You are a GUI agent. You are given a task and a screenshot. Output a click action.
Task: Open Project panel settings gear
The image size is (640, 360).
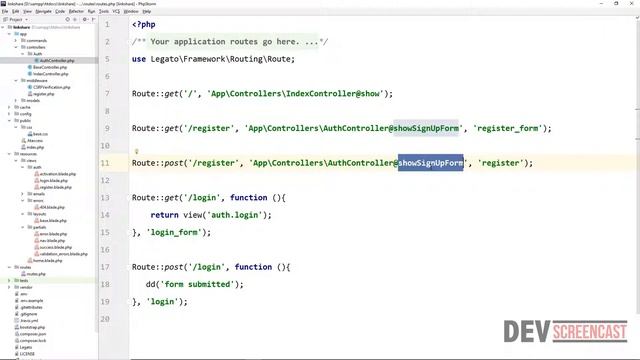[x=85, y=19]
